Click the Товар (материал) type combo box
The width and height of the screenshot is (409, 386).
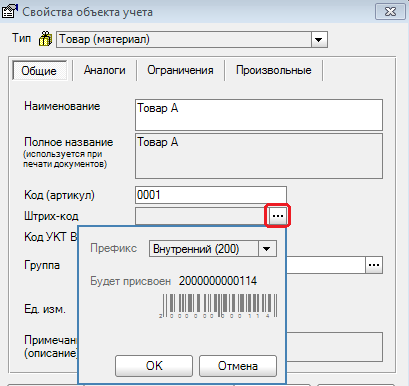coord(192,40)
